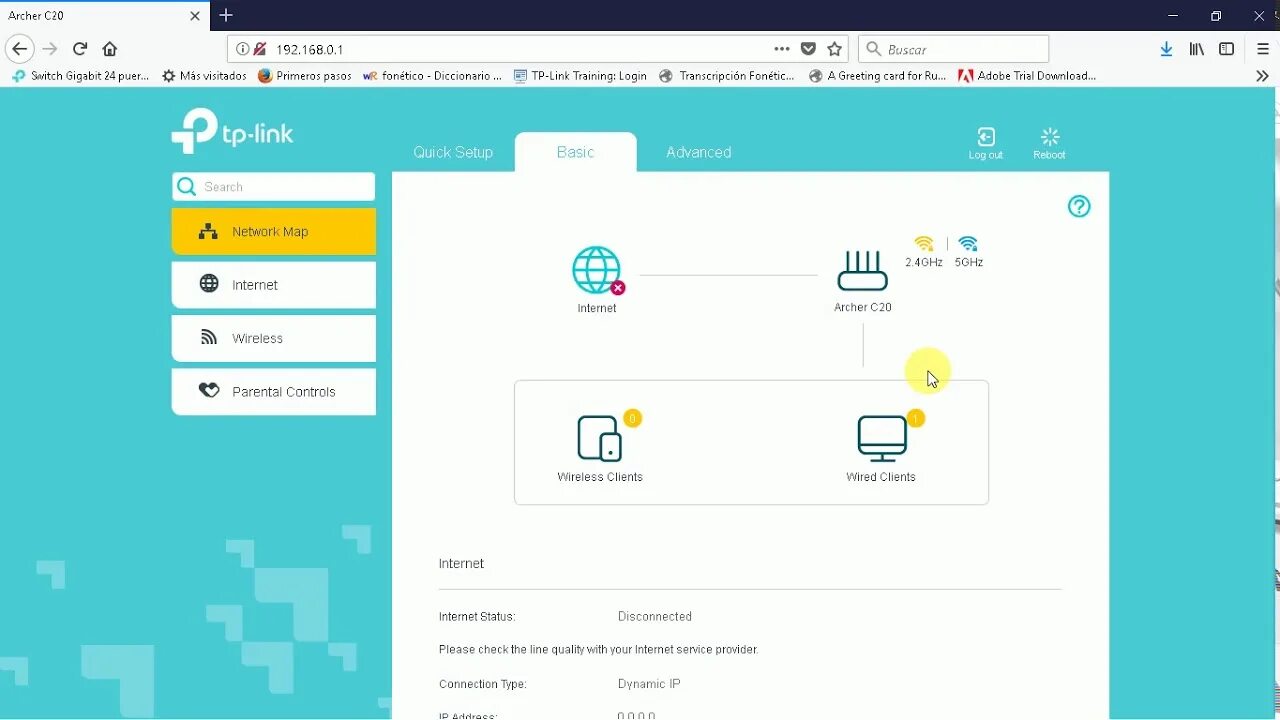This screenshot has height=720, width=1280.
Task: Click the Internet section heading
Action: coord(461,564)
